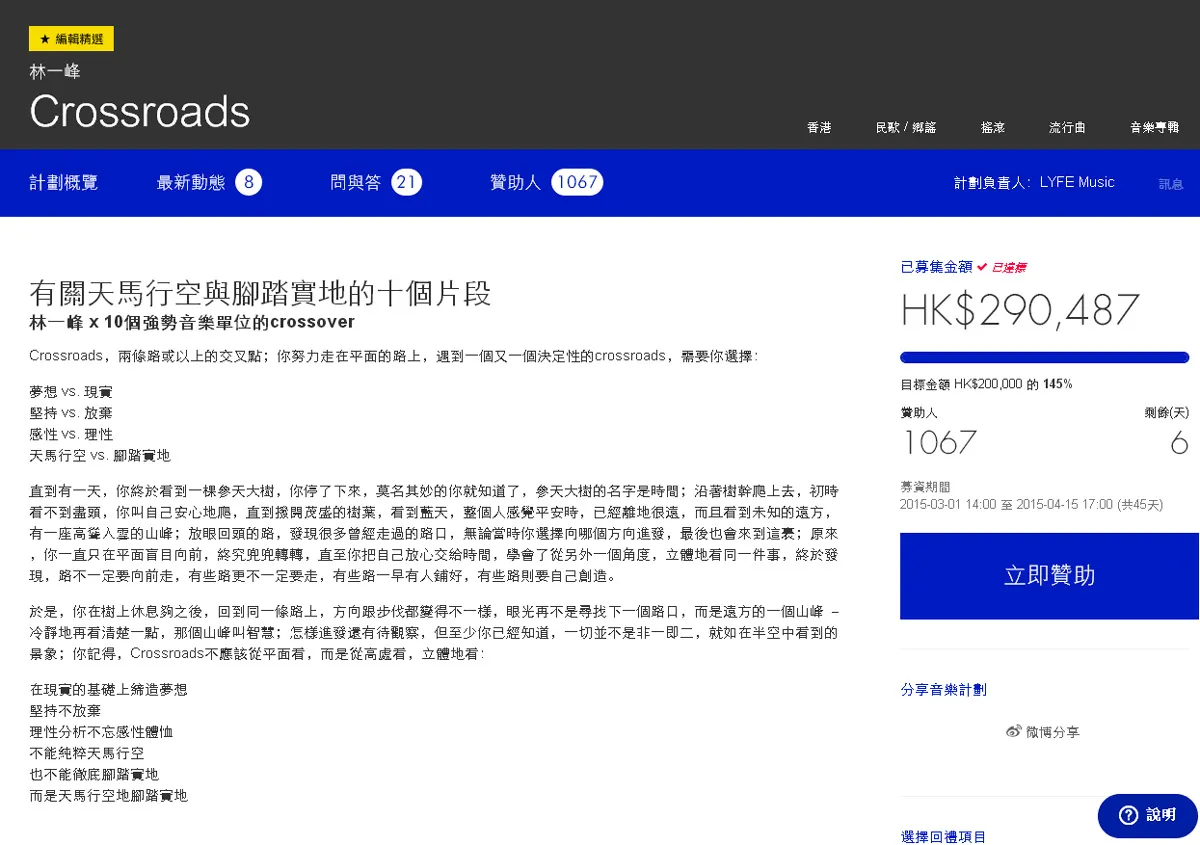Image resolution: width=1200 pixels, height=845 pixels.
Task: Click the line 而是天馬行空地腳踏實地
Action: (x=108, y=796)
